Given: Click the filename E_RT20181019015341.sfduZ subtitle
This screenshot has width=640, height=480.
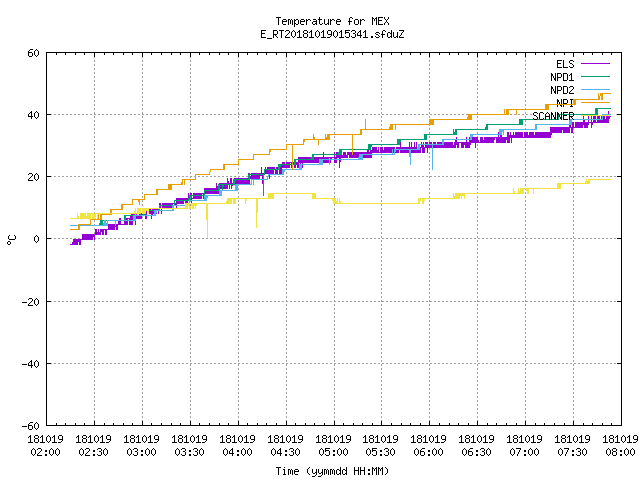Looking at the screenshot, I should (x=332, y=34).
